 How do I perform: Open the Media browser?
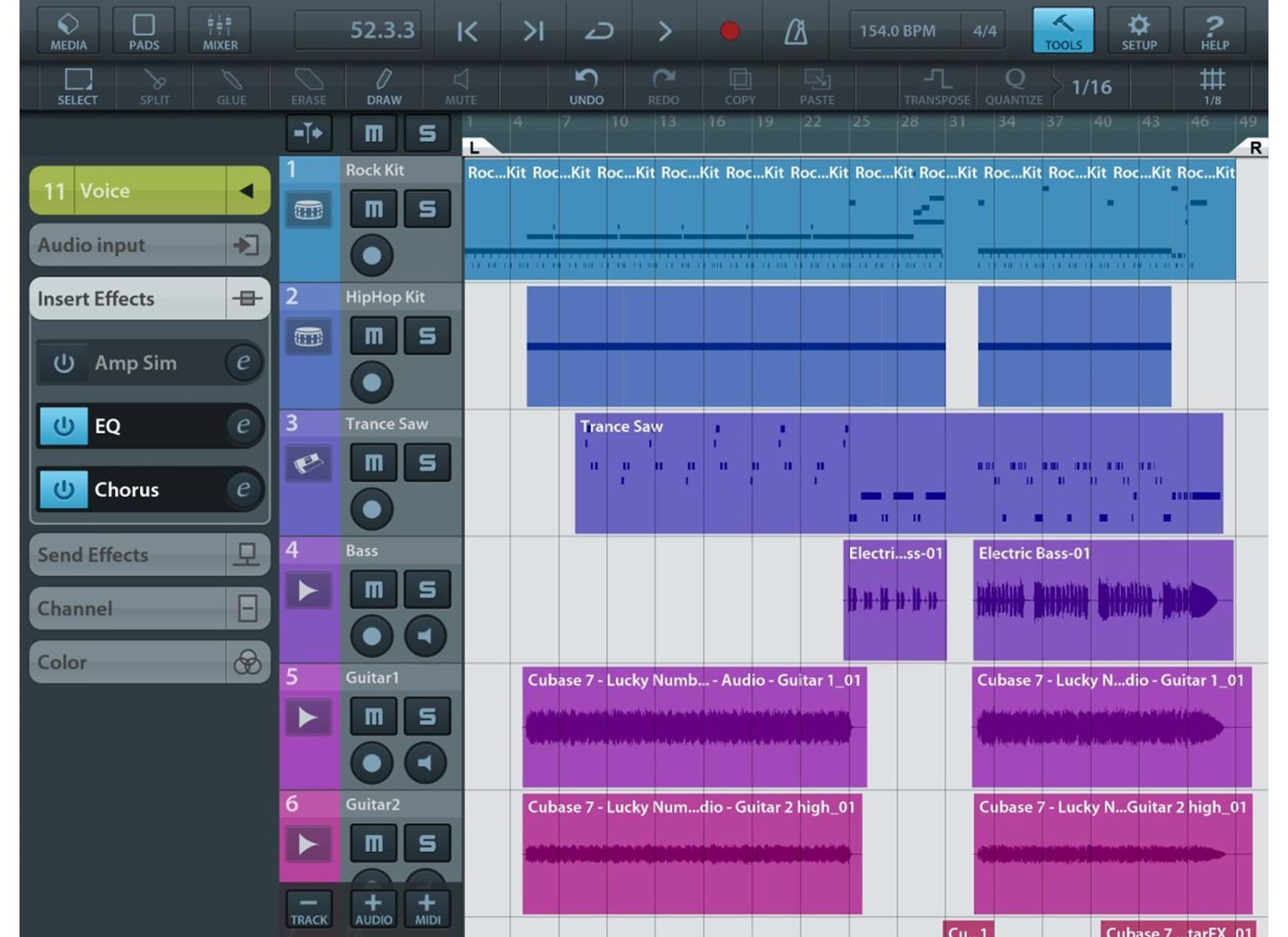(68, 31)
